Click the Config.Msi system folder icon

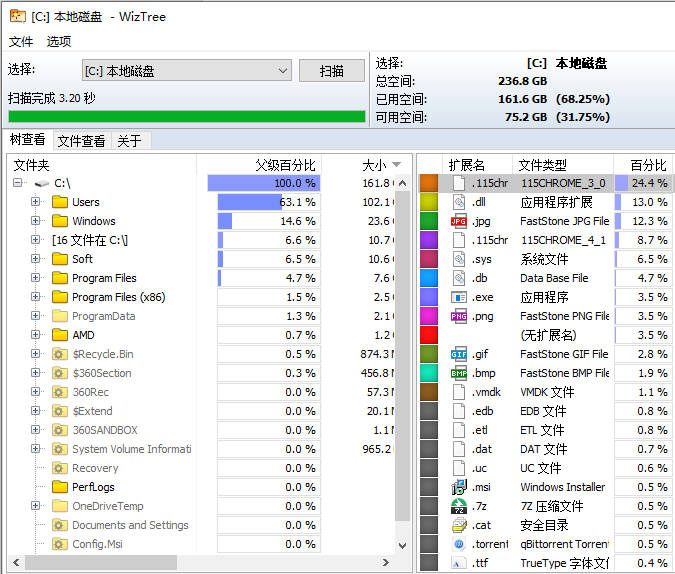(60, 544)
